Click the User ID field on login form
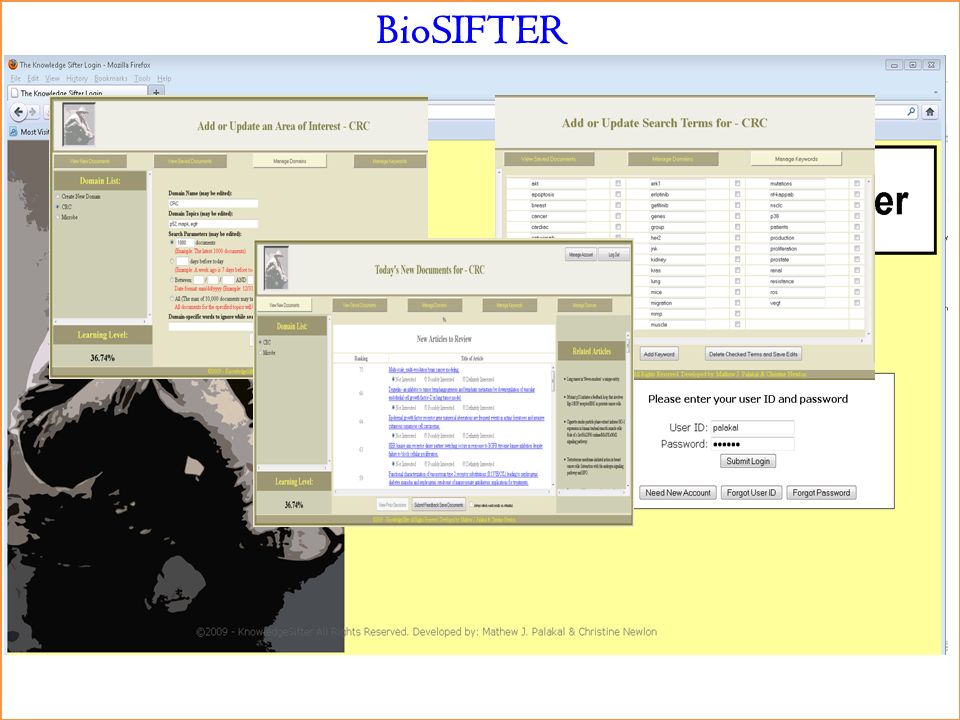Image resolution: width=960 pixels, height=720 pixels. pyautogui.click(x=752, y=428)
